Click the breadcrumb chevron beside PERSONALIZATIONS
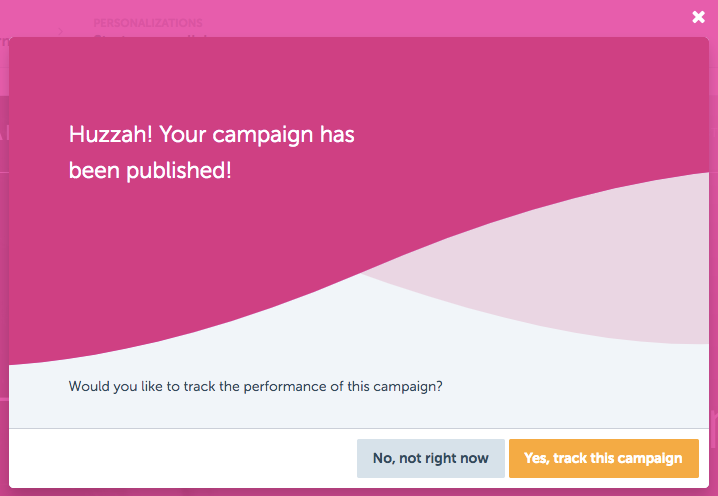Viewport: 718px width, 496px height. 60,32
